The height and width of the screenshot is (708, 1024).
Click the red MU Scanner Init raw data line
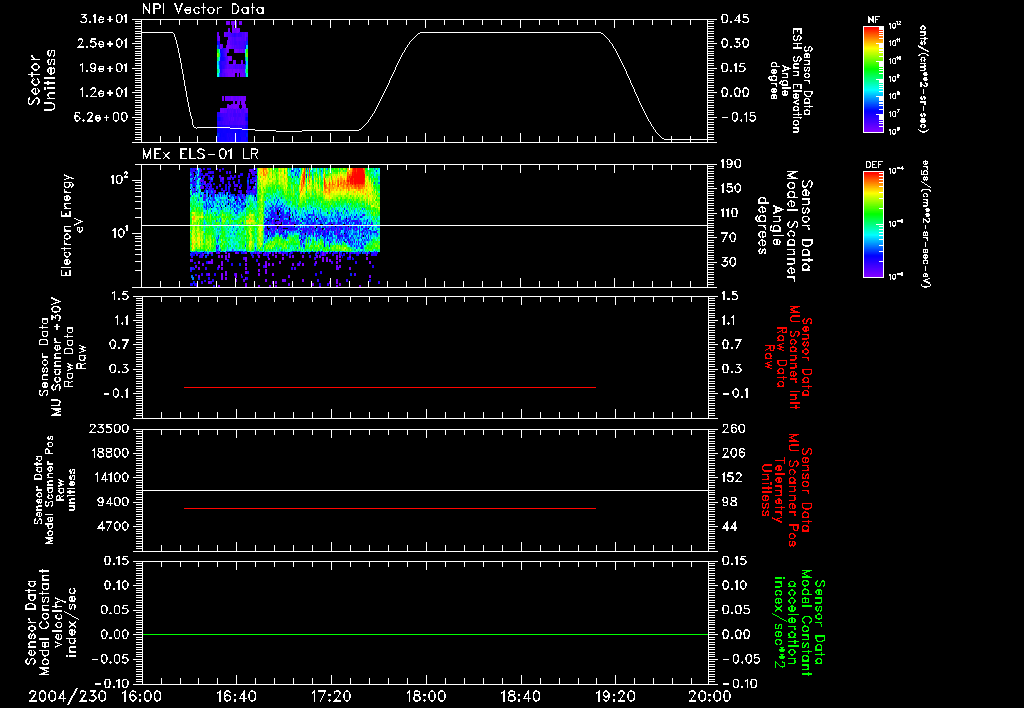[390, 387]
